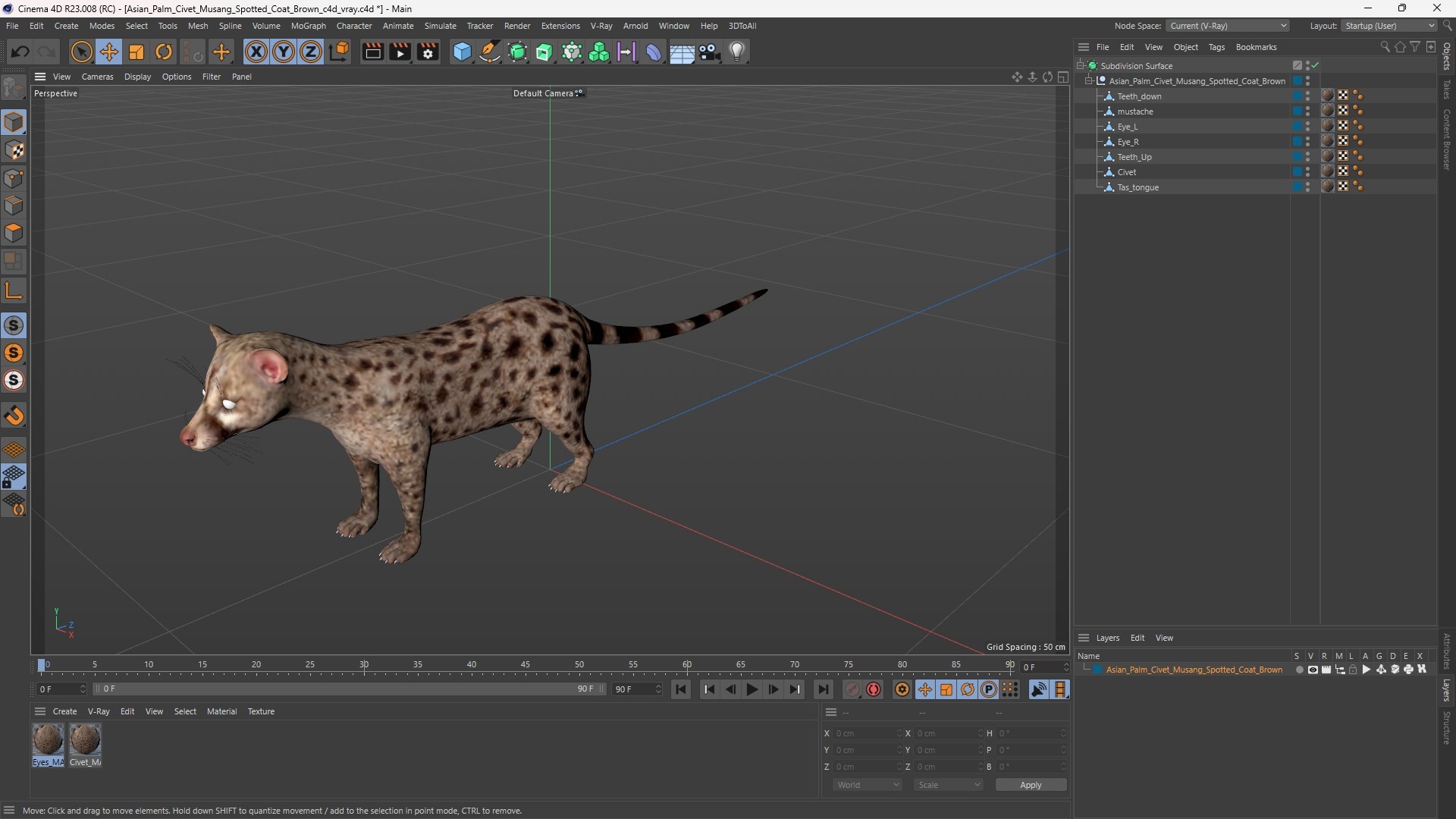Open Layout dropdown Startup (User)
Viewport: 1456px width, 819px height.
pos(1390,26)
